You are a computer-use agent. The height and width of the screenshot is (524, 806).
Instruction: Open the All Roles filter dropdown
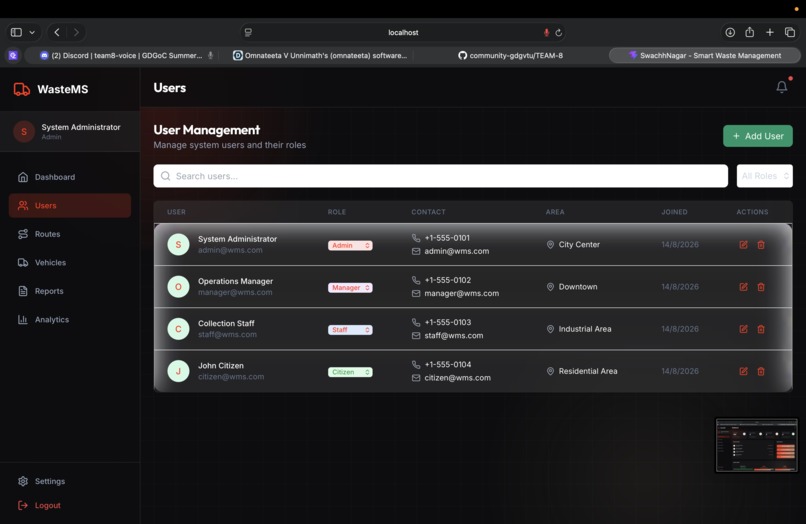pos(764,176)
